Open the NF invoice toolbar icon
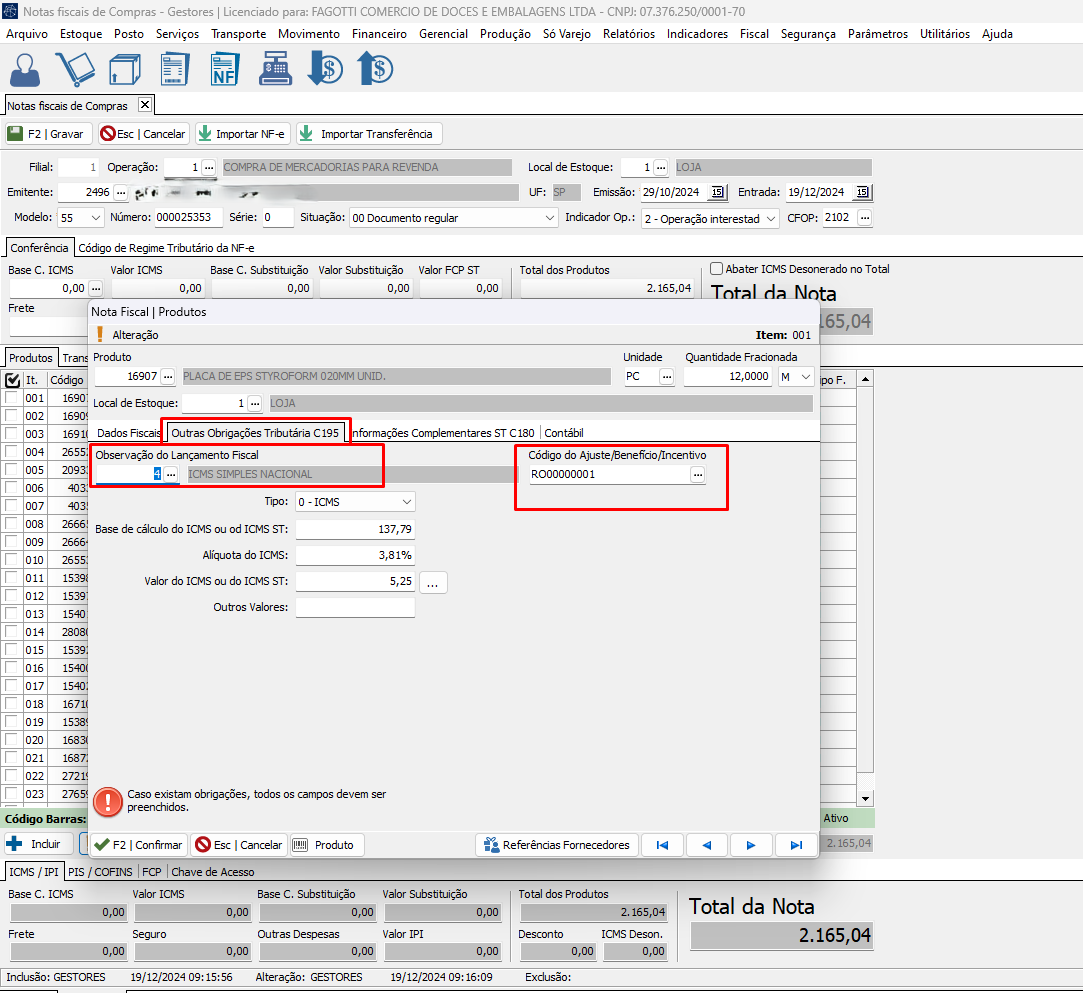Image resolution: width=1083 pixels, height=993 pixels. [x=225, y=69]
